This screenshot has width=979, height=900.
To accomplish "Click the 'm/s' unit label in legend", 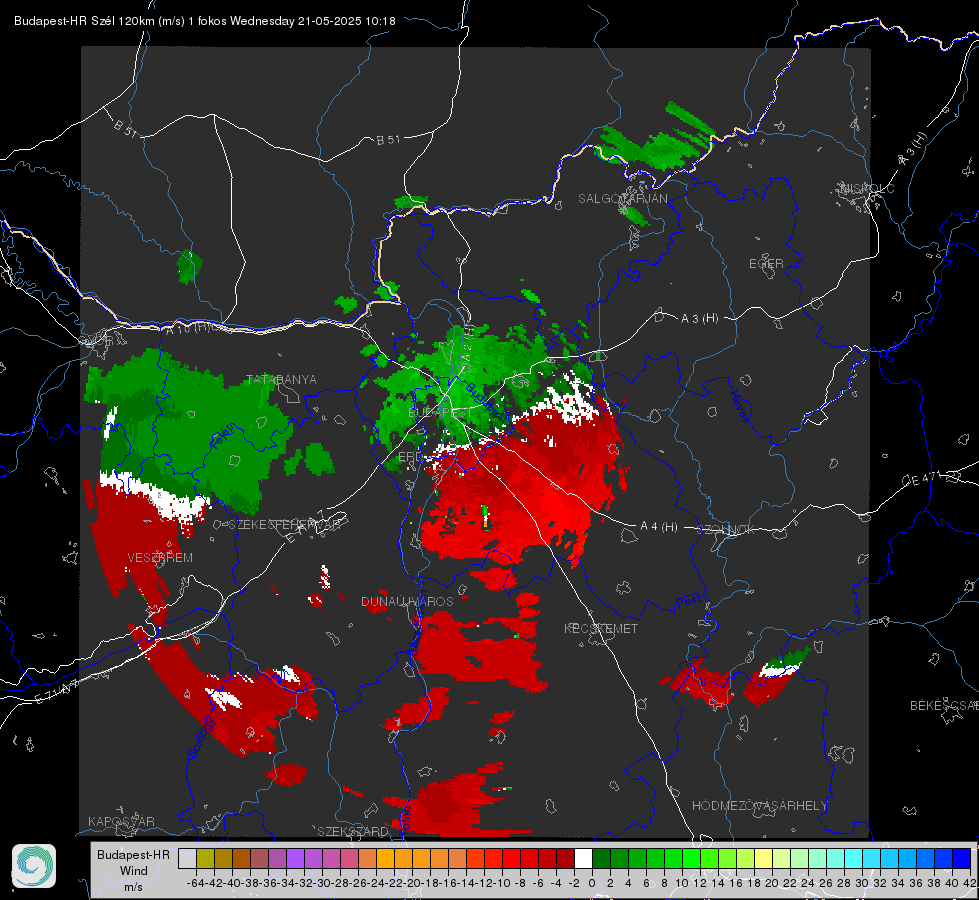I will pos(133,887).
